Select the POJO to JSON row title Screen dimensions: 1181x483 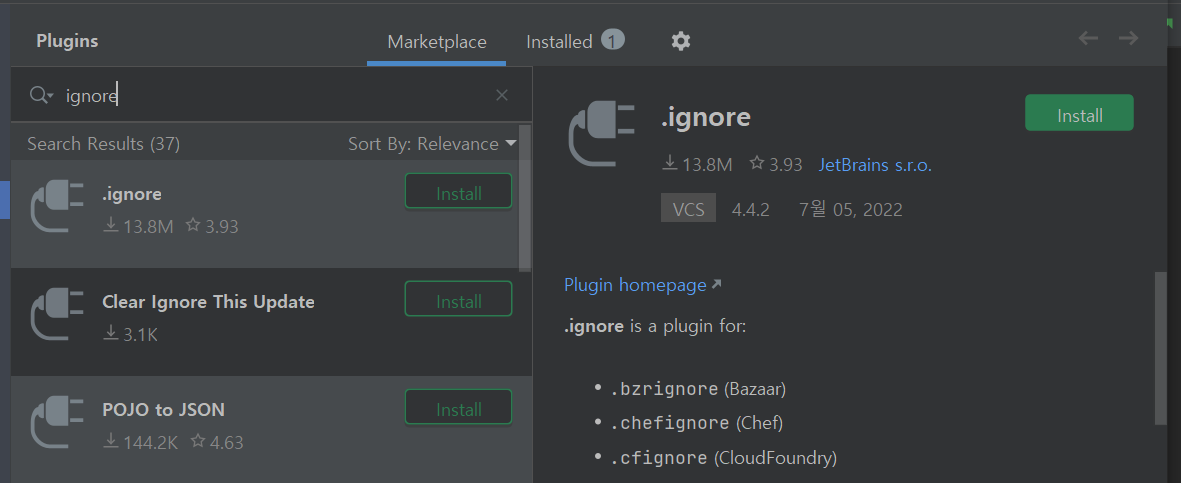pyautogui.click(x=163, y=410)
